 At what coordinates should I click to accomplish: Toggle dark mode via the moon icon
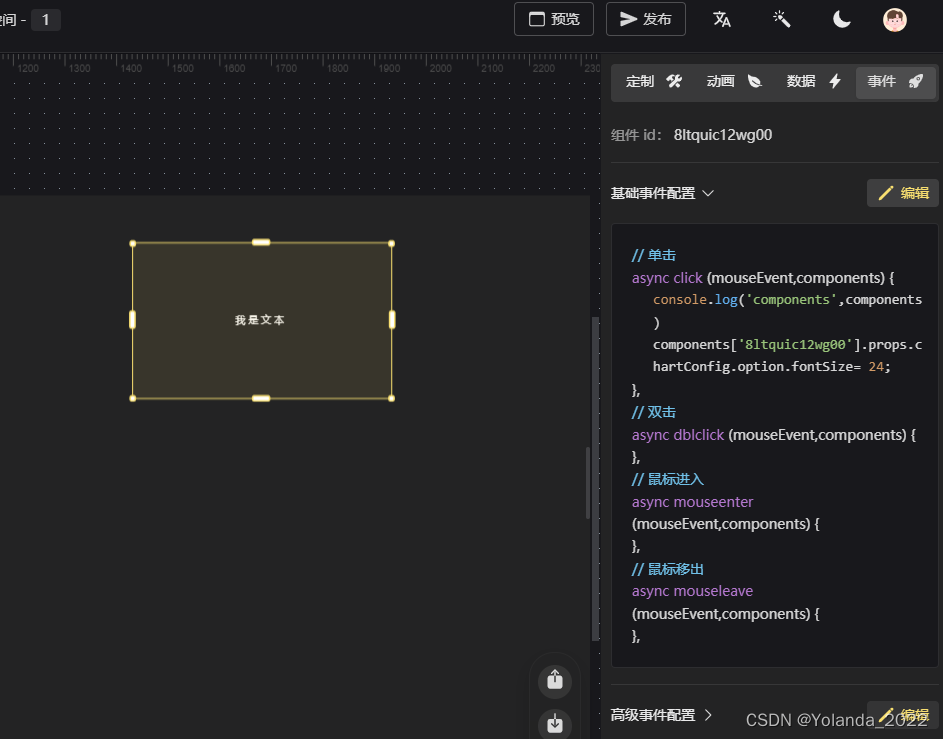click(841, 18)
